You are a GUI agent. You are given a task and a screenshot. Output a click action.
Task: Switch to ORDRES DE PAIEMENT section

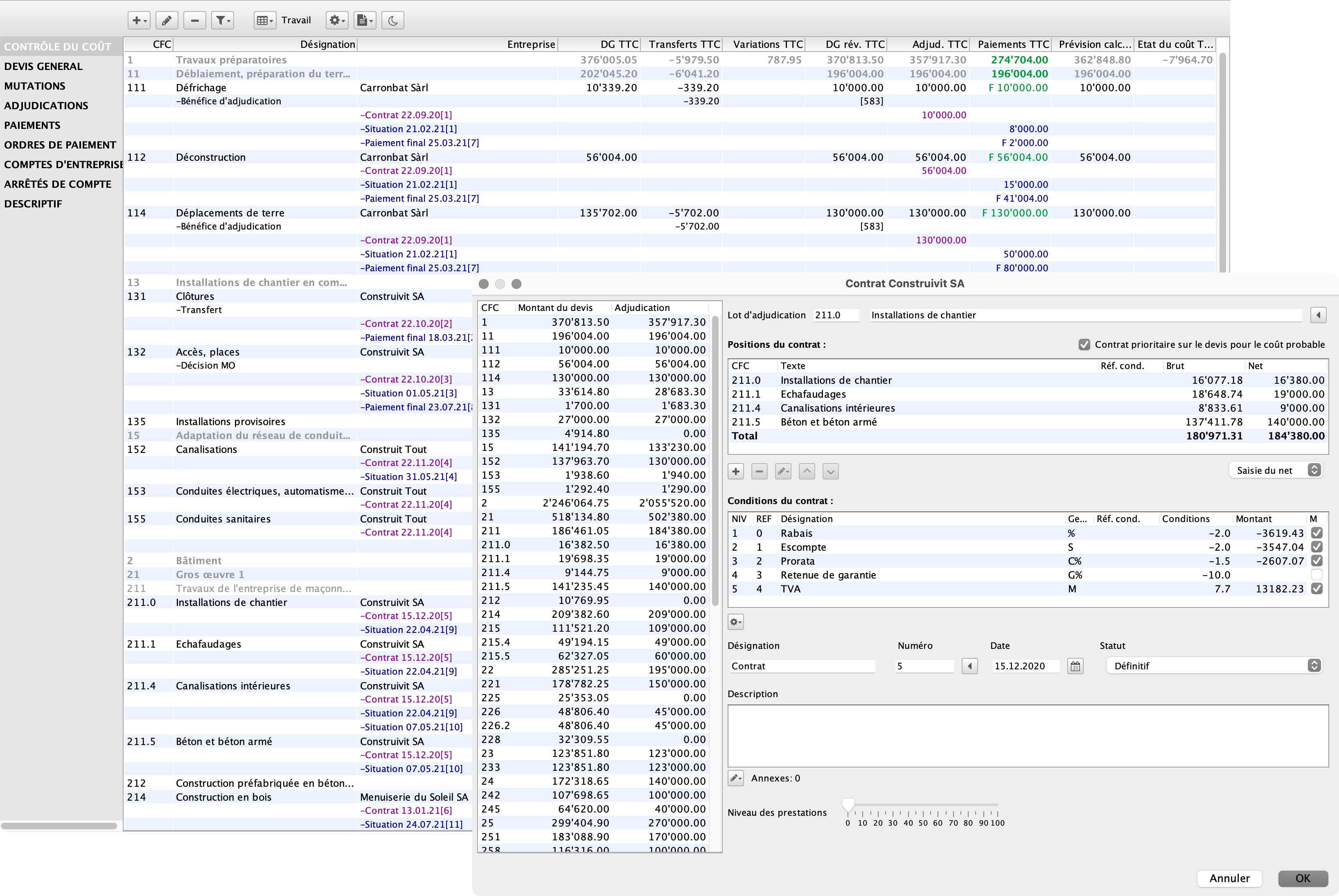point(60,145)
